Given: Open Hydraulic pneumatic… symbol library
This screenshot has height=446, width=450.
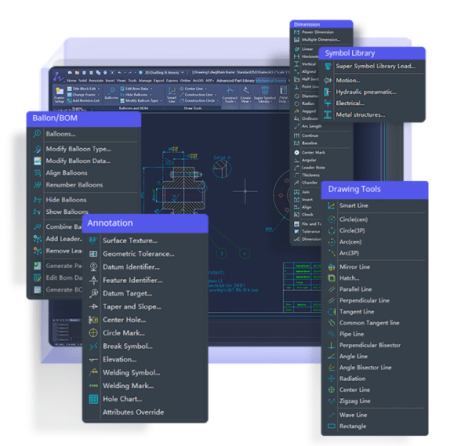Looking at the screenshot, I should point(366,92).
